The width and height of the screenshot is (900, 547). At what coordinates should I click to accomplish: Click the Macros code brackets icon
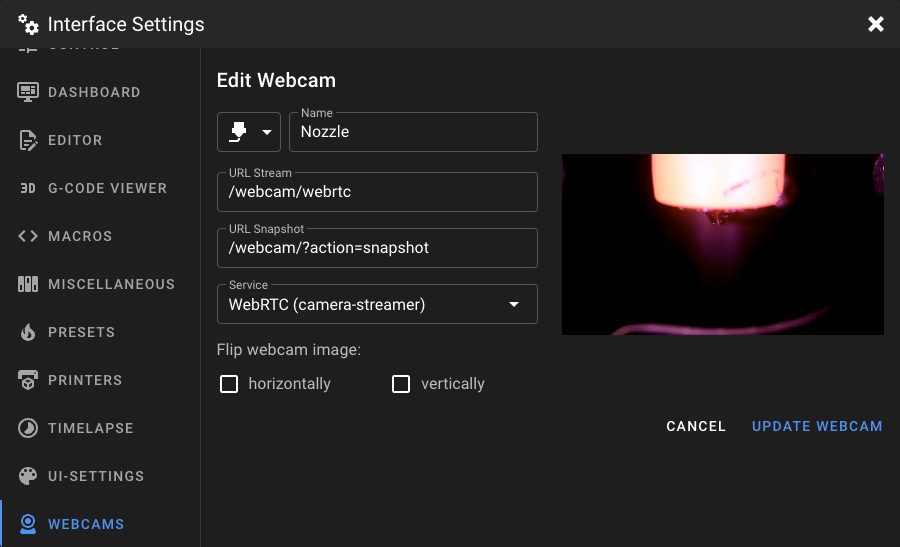tap(28, 236)
